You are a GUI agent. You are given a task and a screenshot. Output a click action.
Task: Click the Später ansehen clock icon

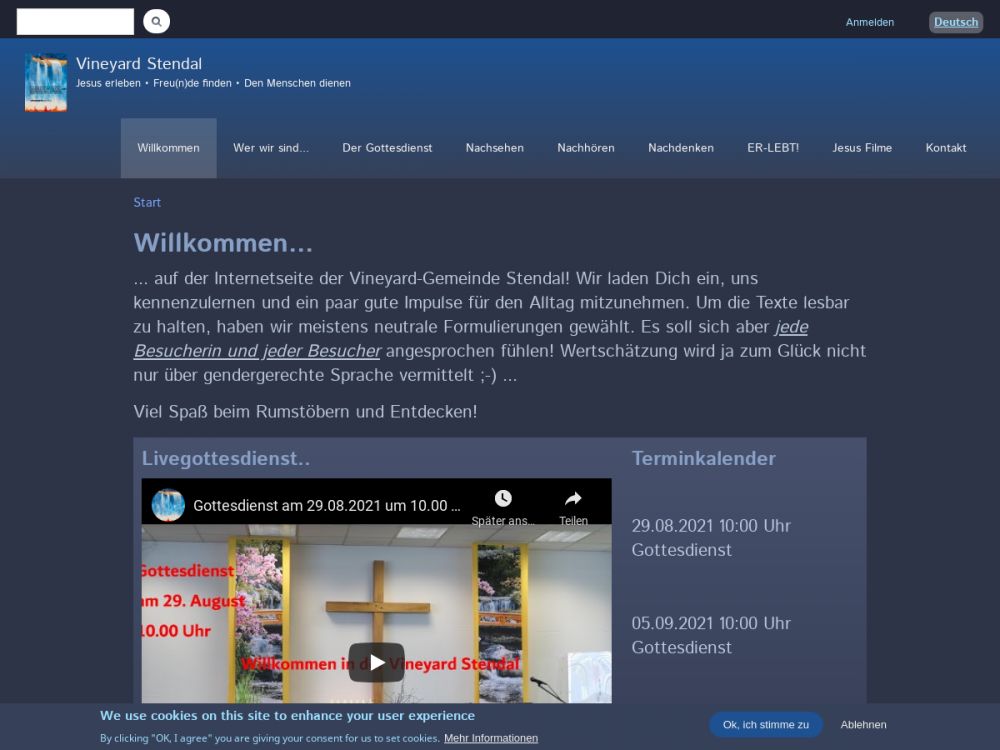pyautogui.click(x=503, y=499)
